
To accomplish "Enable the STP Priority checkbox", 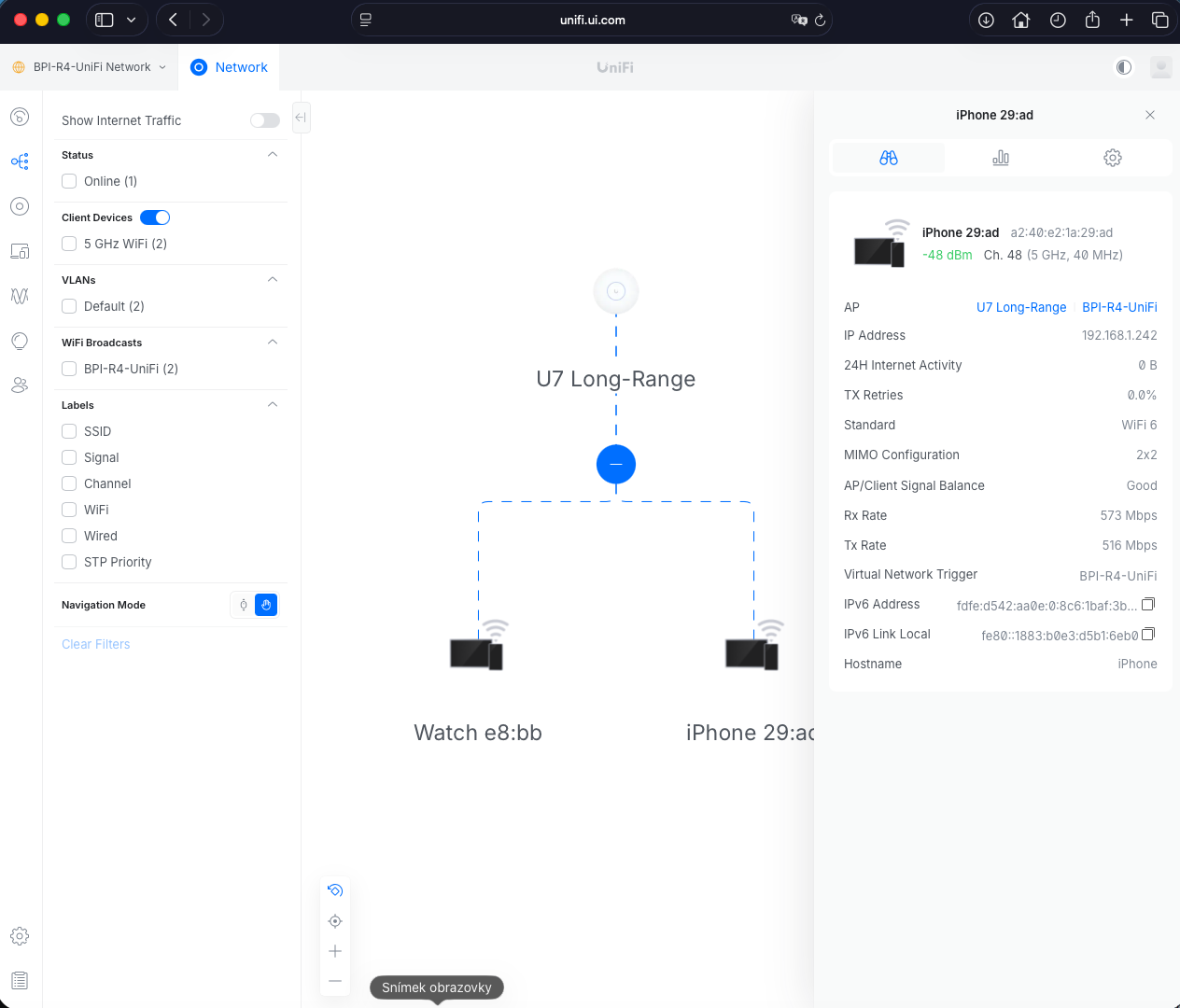I will [69, 562].
